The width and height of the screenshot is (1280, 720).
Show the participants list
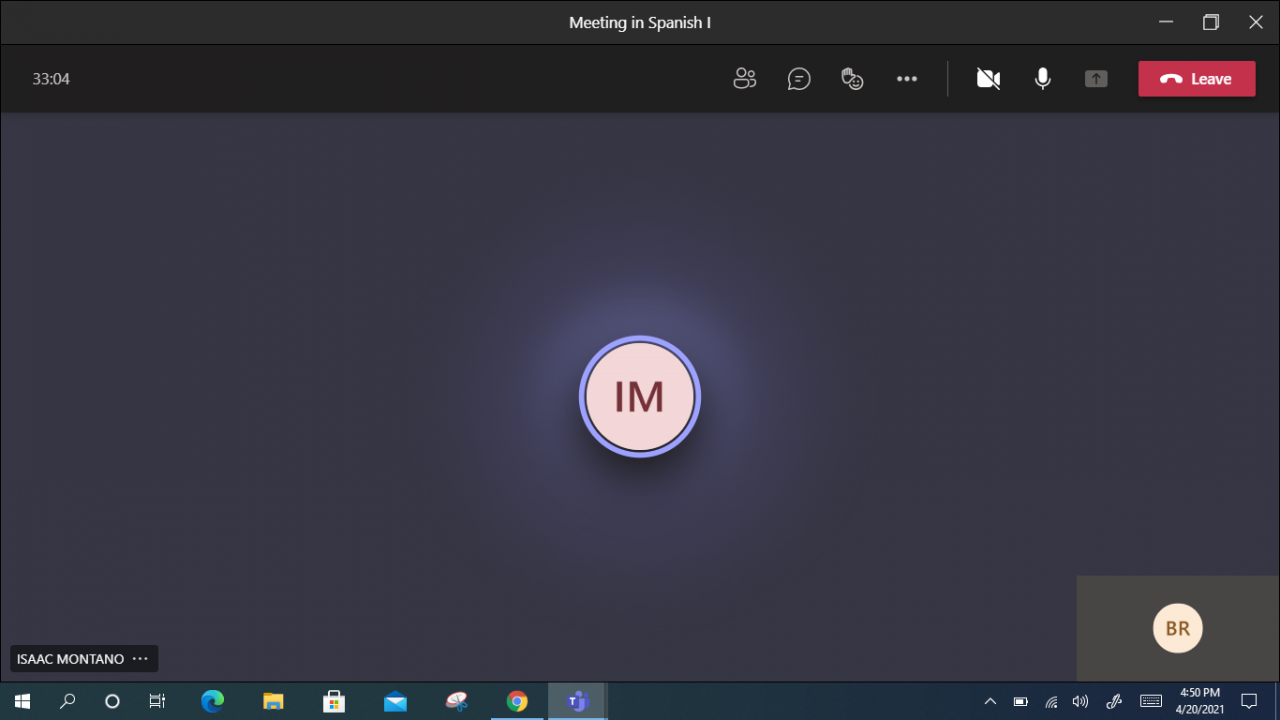coord(744,79)
